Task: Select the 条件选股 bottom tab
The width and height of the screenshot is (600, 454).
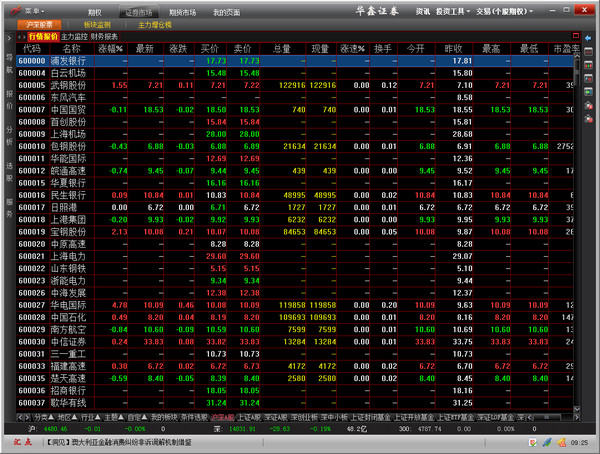Action: [194, 417]
